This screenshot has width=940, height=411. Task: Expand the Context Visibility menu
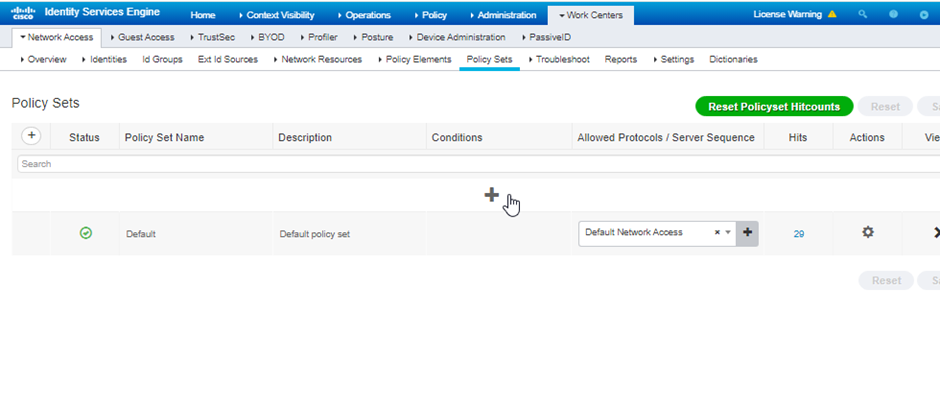pyautogui.click(x=276, y=15)
